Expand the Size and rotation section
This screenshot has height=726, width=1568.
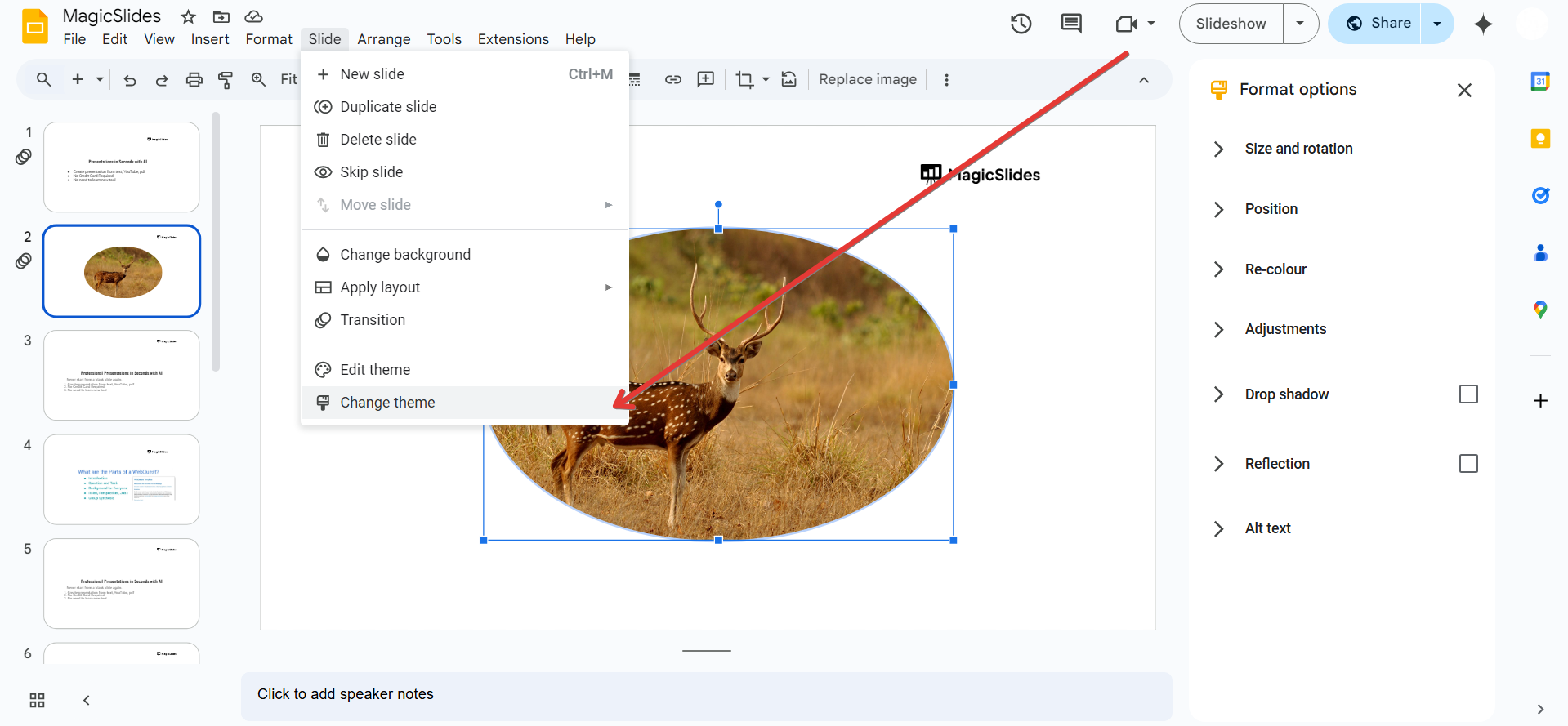tap(1298, 149)
